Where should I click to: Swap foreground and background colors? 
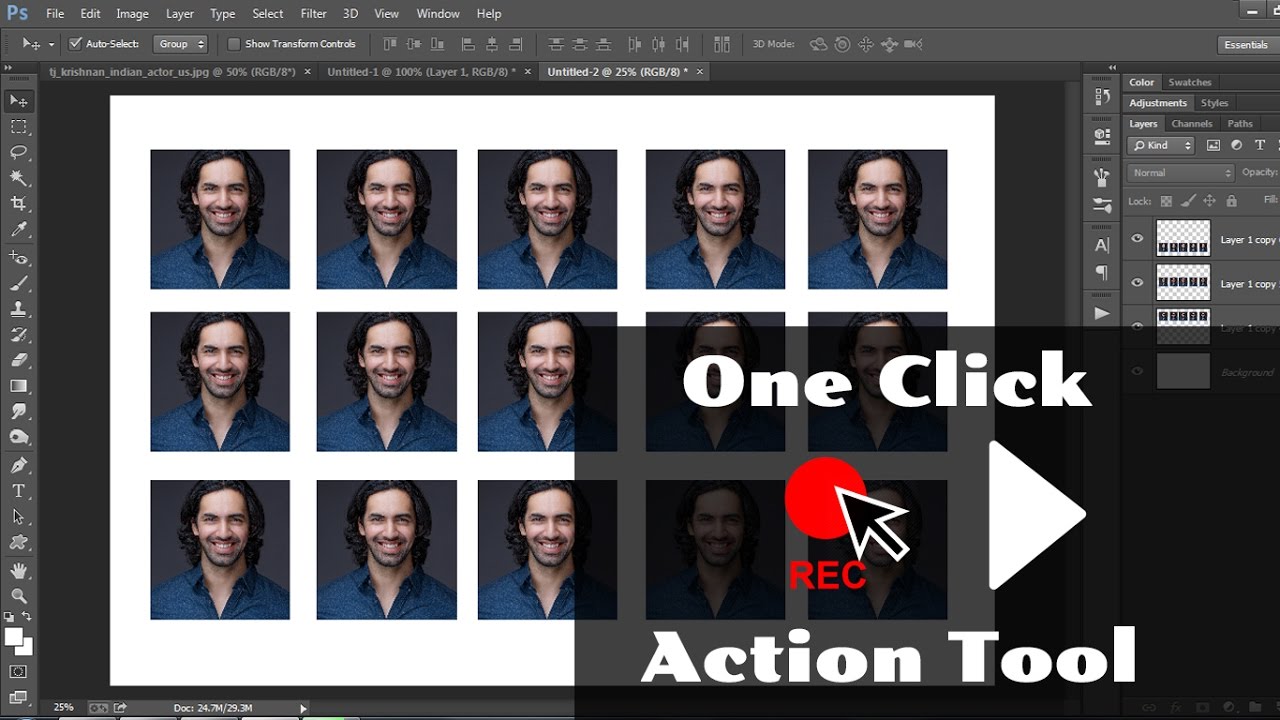click(x=27, y=617)
